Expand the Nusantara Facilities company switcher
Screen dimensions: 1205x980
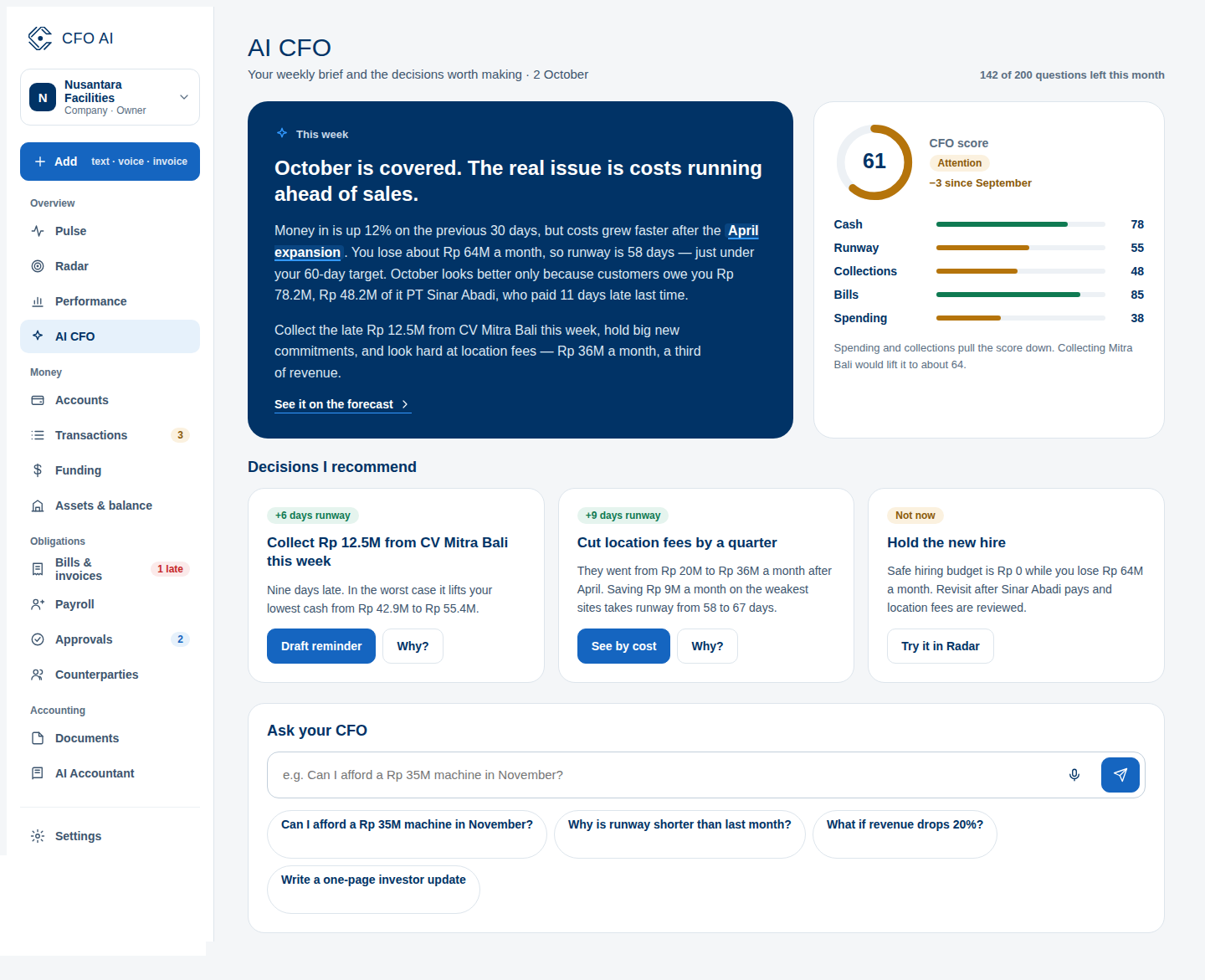click(x=110, y=97)
